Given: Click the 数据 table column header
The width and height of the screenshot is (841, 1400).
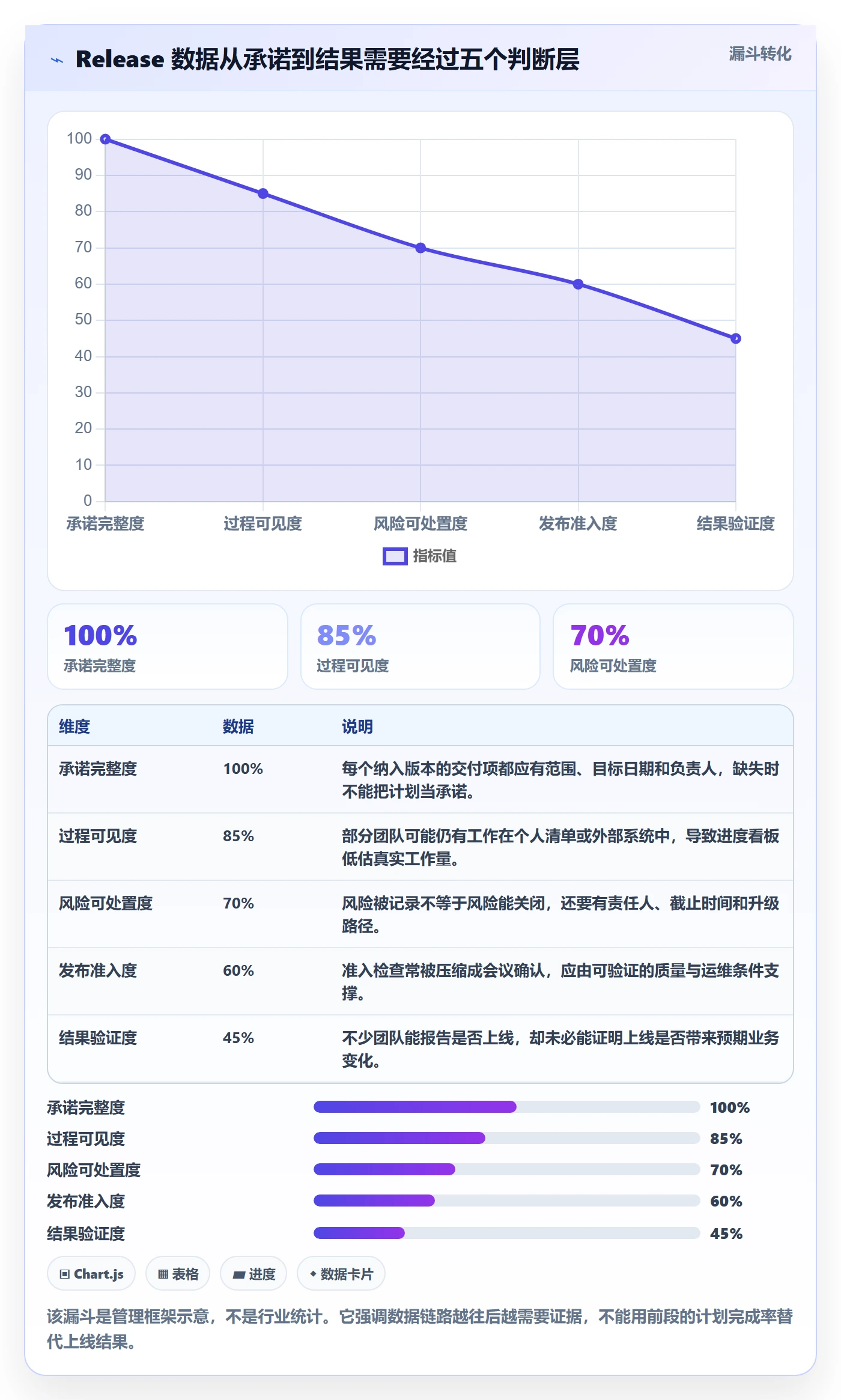Looking at the screenshot, I should coord(238,726).
